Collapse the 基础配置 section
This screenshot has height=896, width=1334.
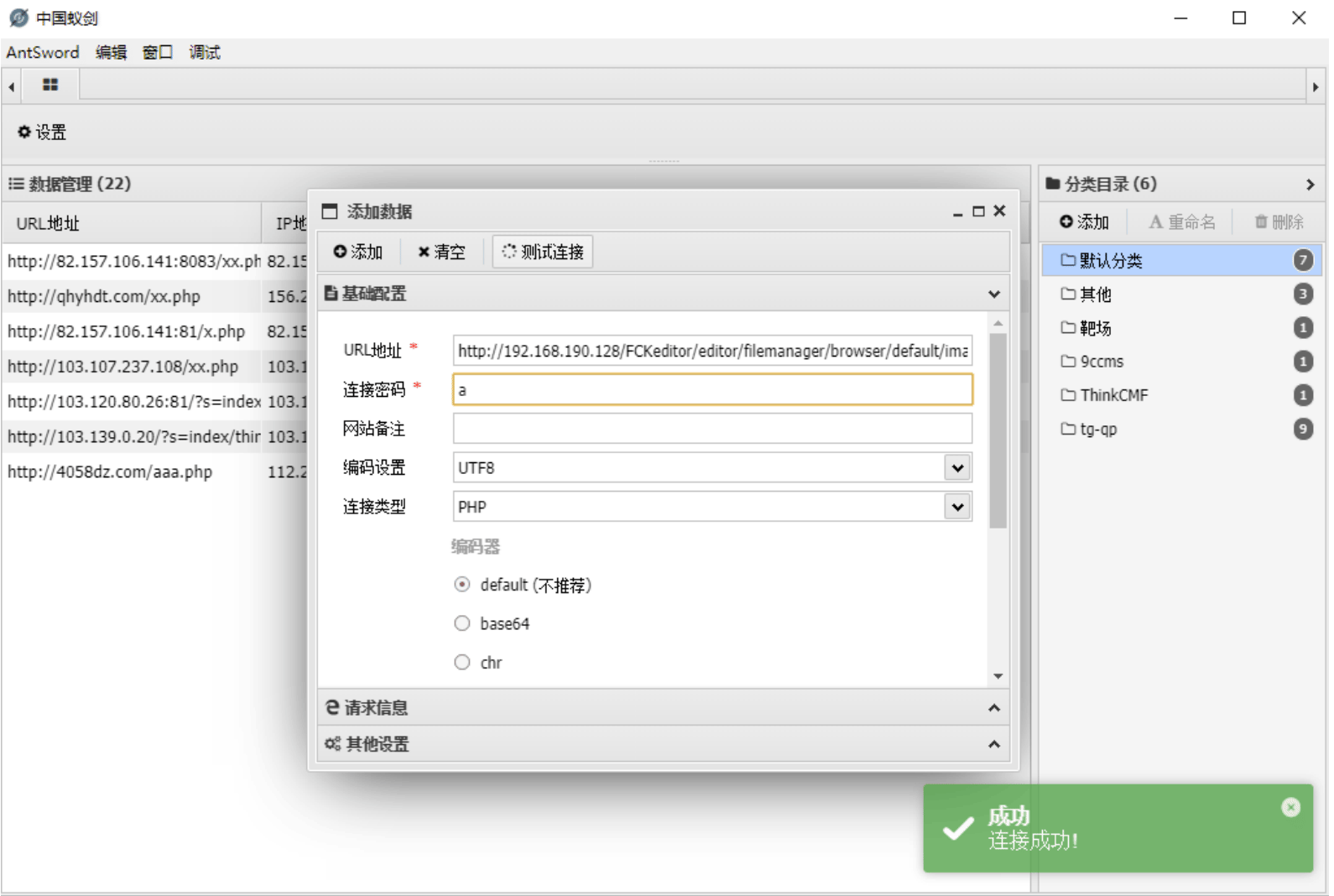(993, 294)
